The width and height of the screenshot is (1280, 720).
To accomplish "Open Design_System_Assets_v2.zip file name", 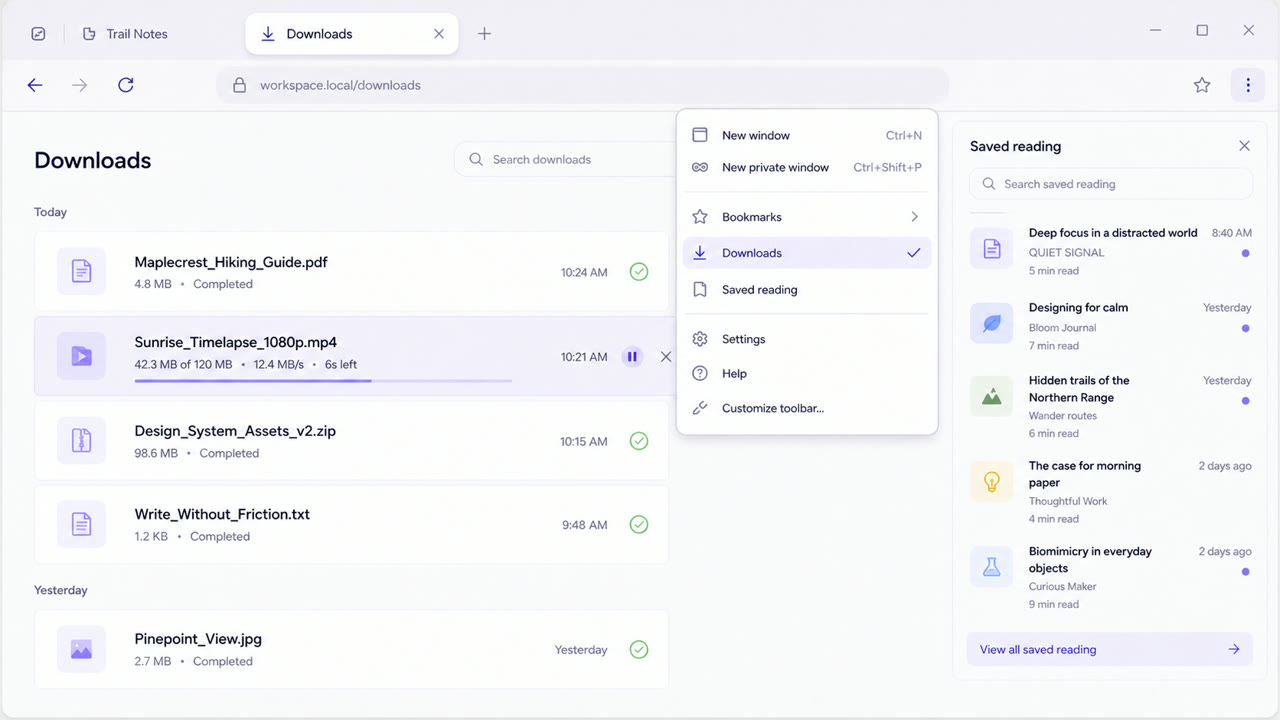I will (x=235, y=431).
